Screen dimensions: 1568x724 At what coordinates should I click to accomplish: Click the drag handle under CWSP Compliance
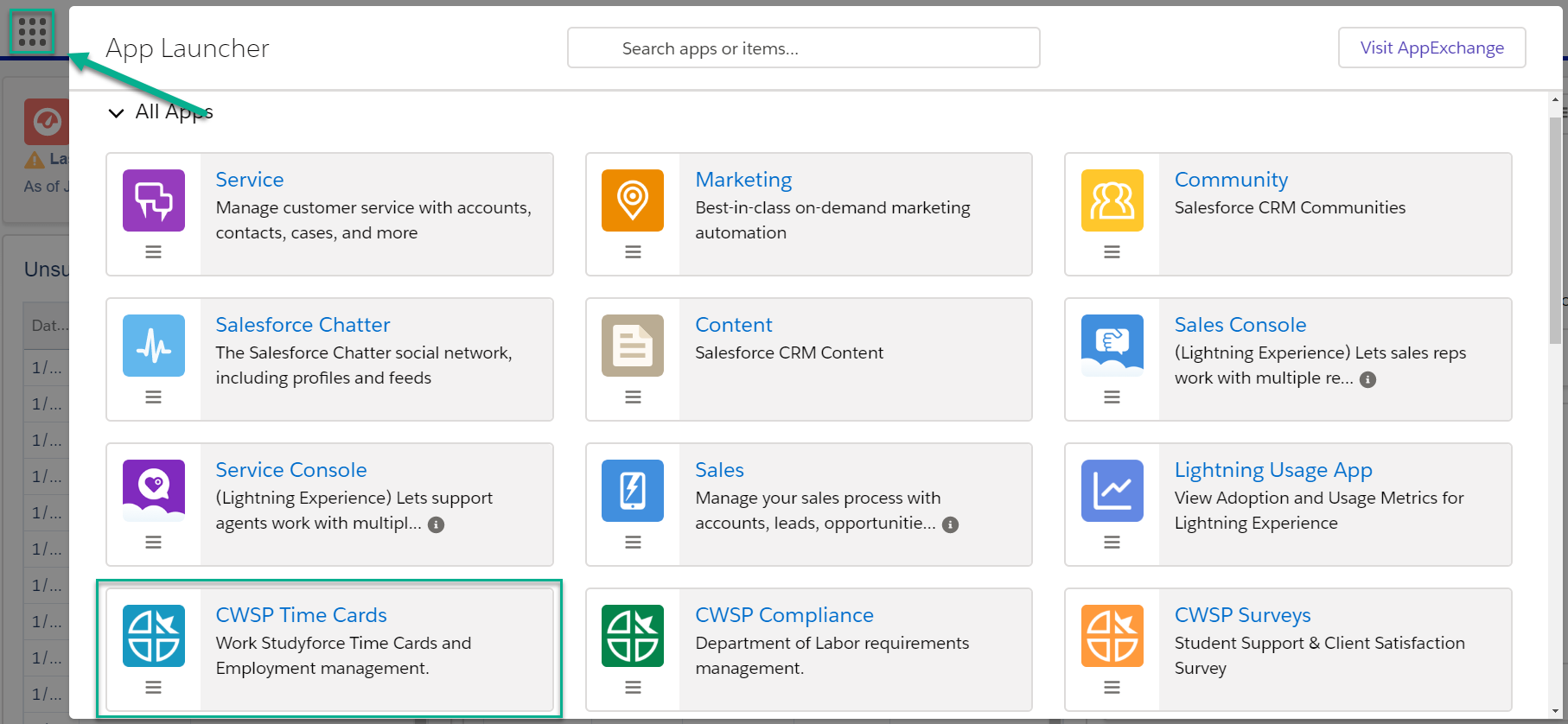click(633, 688)
